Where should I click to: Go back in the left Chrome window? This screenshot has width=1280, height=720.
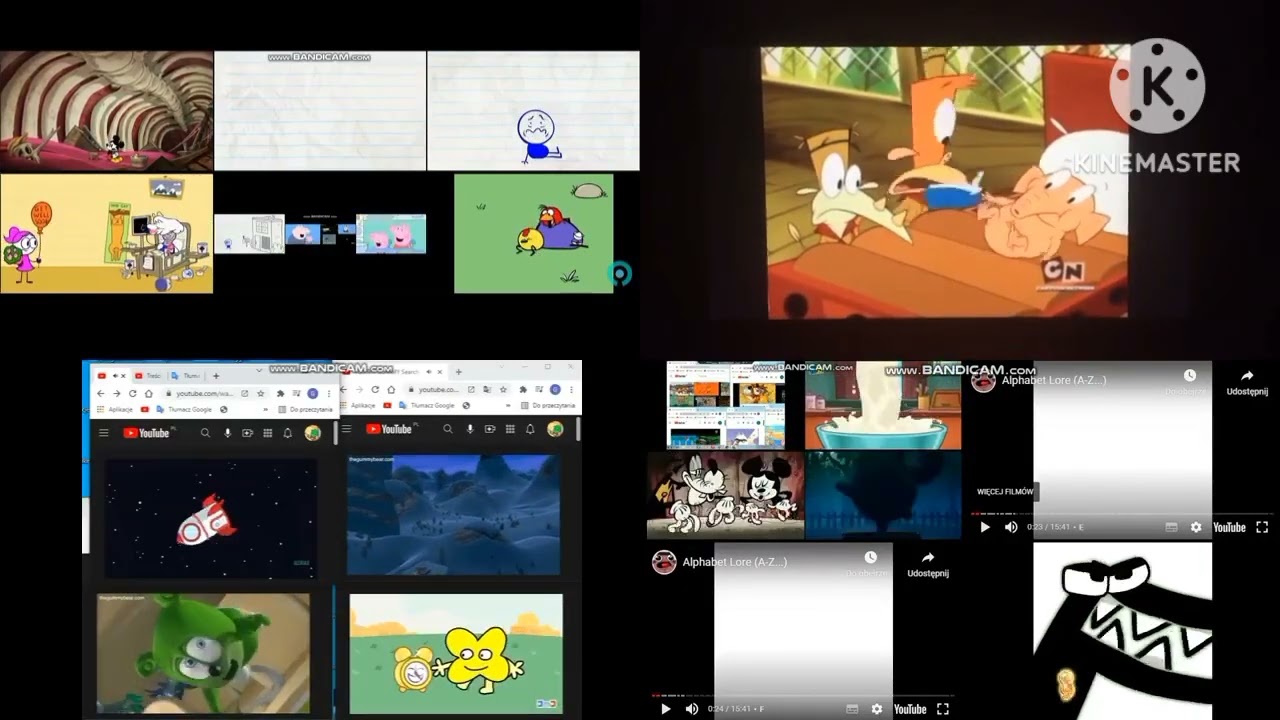(100, 393)
